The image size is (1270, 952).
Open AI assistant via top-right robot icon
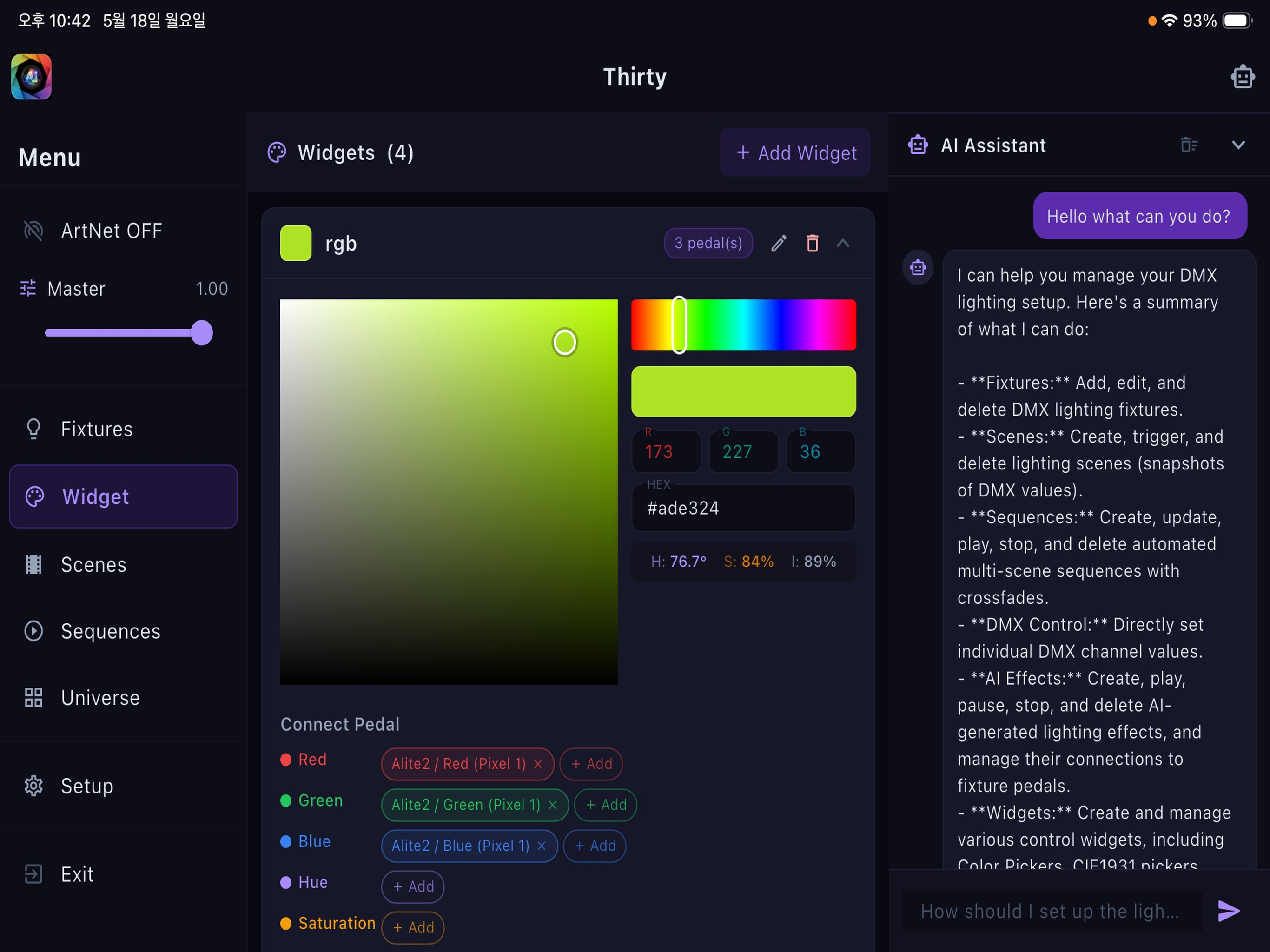click(1243, 76)
